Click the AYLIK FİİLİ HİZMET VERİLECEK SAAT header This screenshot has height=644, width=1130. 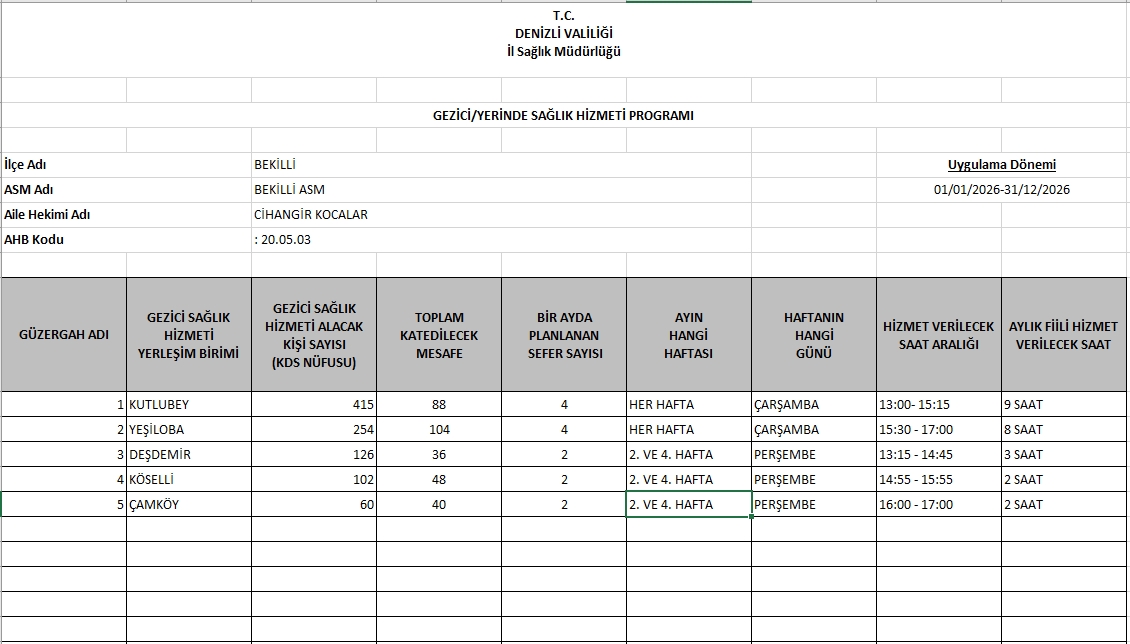point(1063,335)
